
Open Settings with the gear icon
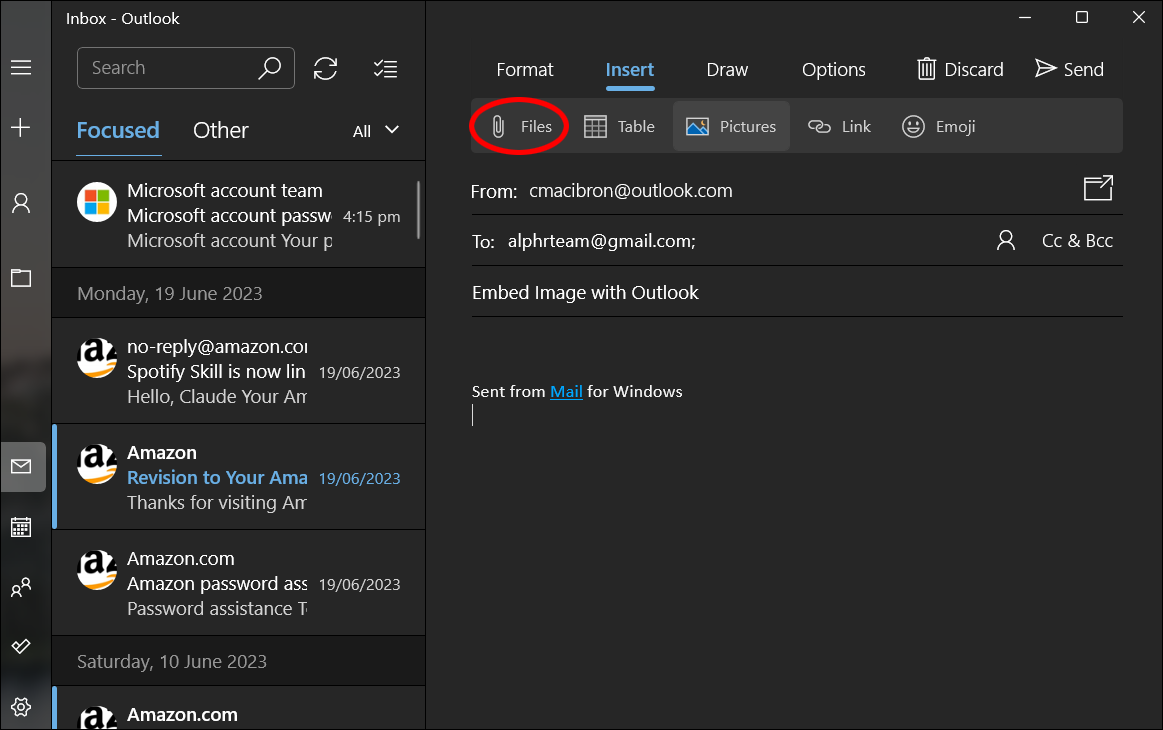[21, 707]
